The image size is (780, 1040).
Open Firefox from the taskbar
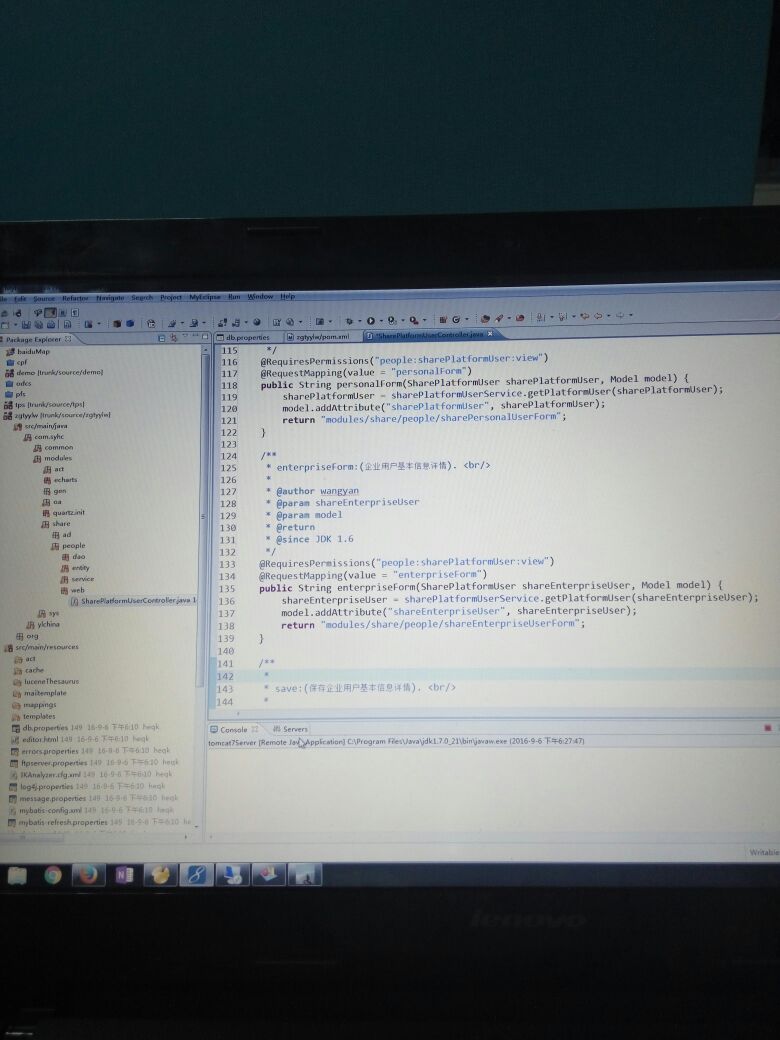click(x=89, y=876)
